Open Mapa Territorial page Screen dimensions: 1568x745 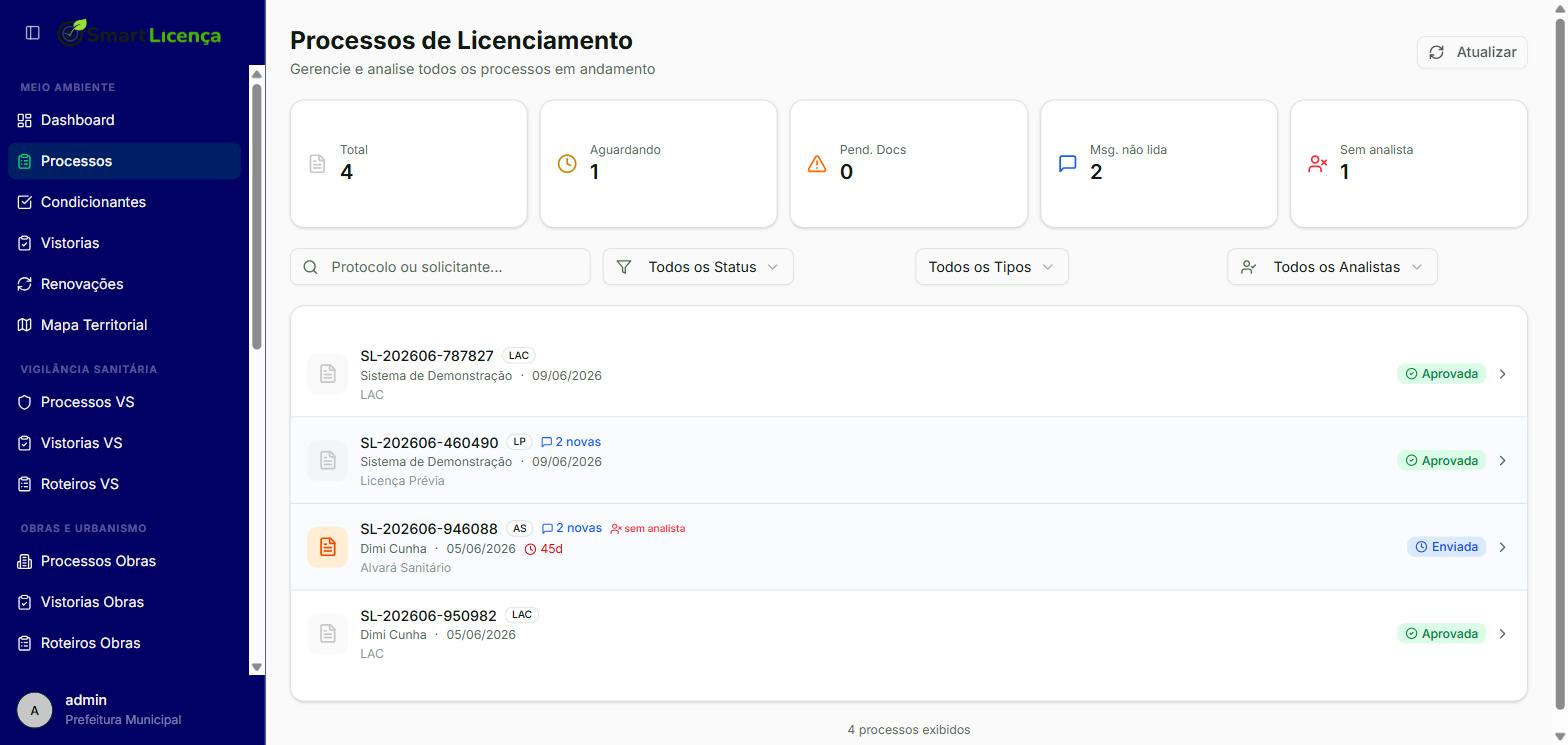click(124, 325)
